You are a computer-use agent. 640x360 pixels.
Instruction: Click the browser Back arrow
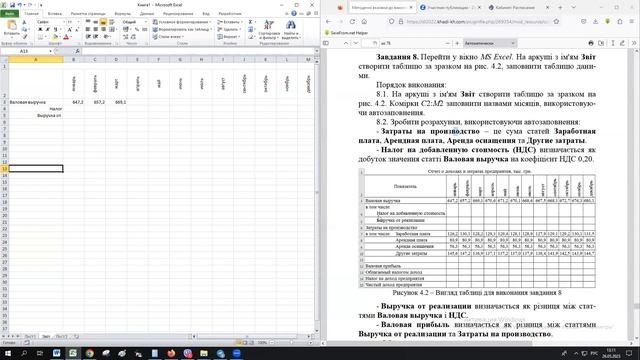tap(329, 22)
